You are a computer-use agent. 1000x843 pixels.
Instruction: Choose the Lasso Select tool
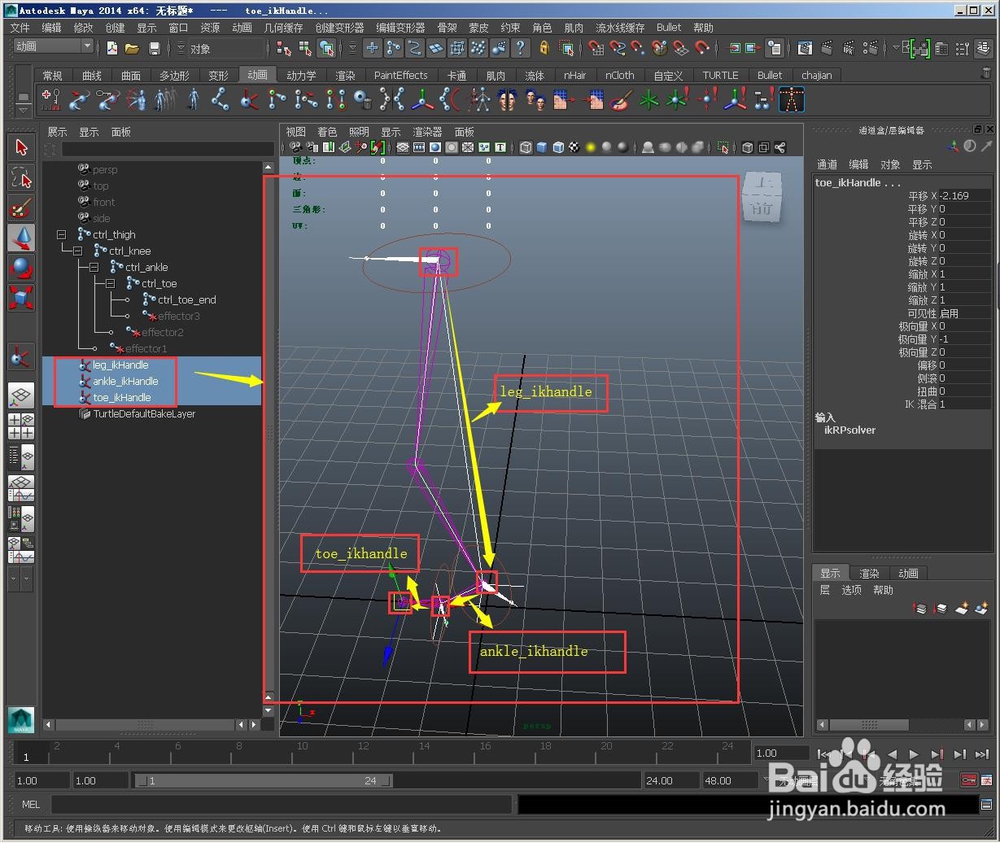[x=21, y=178]
